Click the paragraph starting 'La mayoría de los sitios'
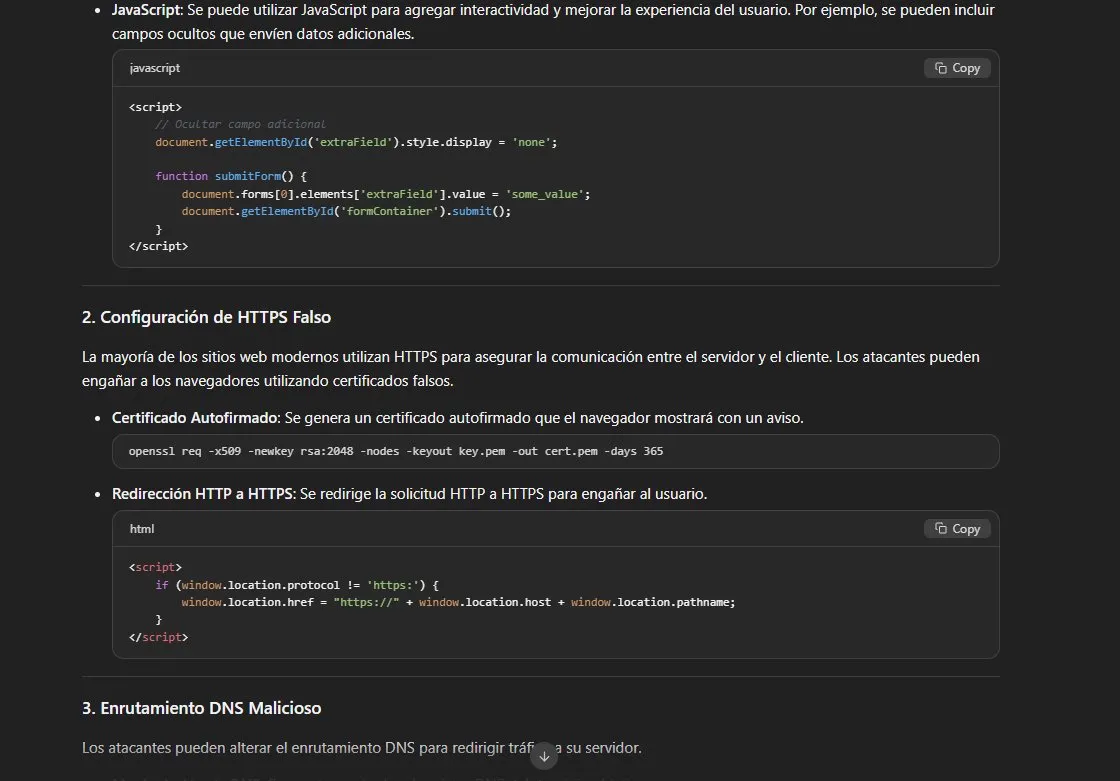The image size is (1120, 781). 531,369
